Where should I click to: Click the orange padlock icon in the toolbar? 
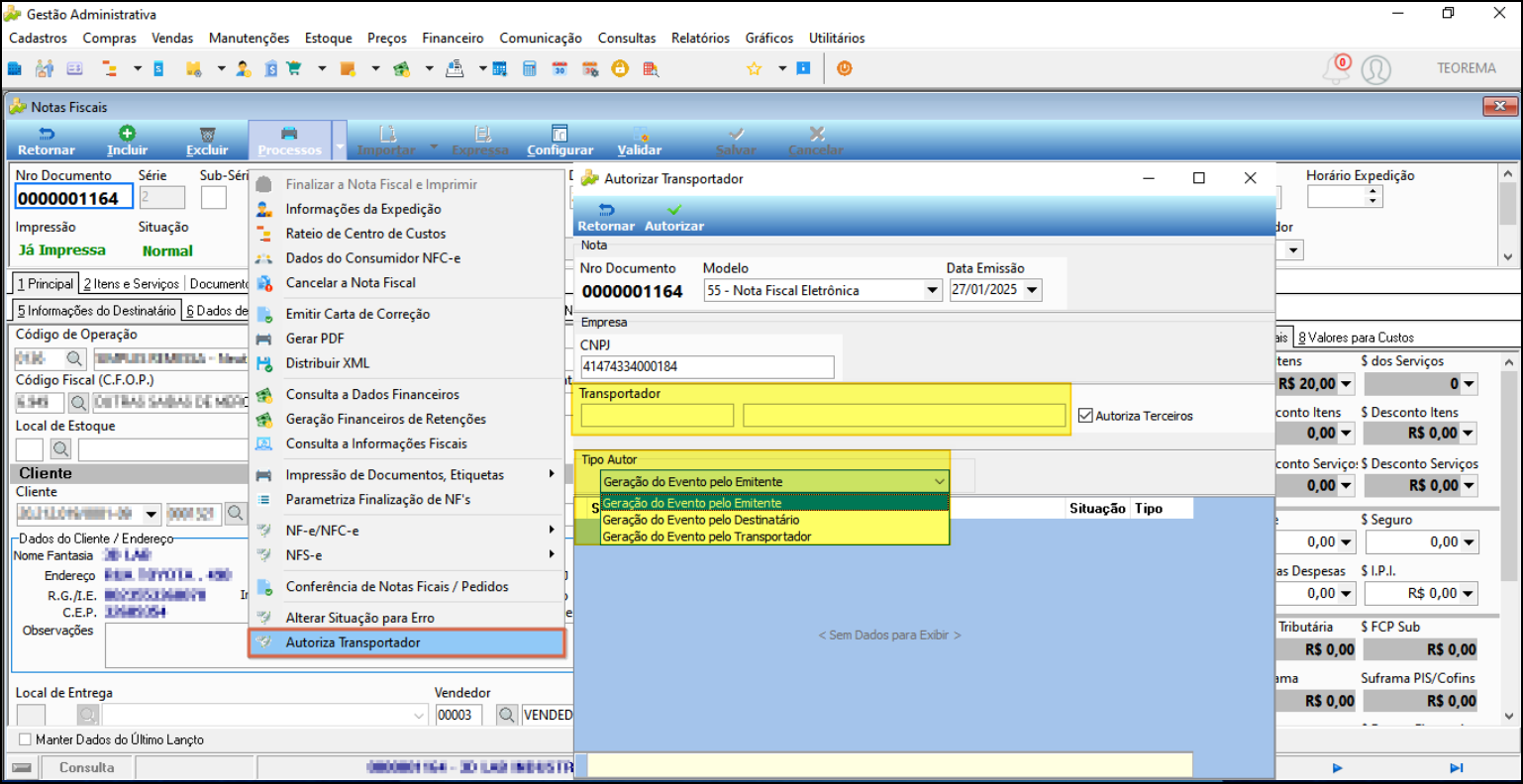point(620,69)
